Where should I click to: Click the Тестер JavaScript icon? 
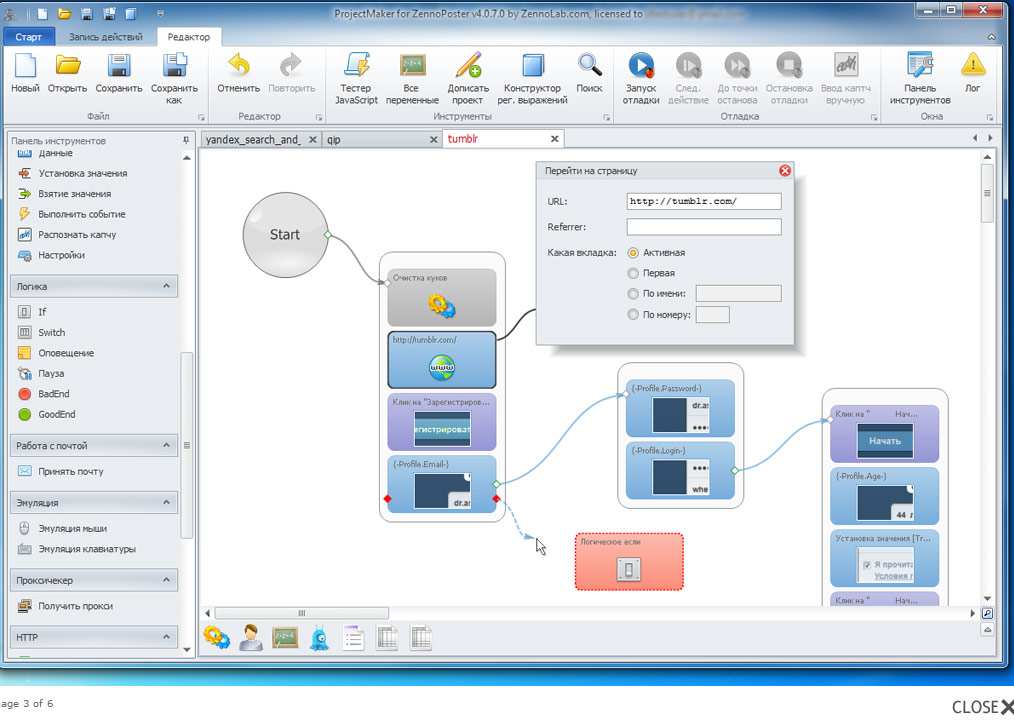click(356, 67)
